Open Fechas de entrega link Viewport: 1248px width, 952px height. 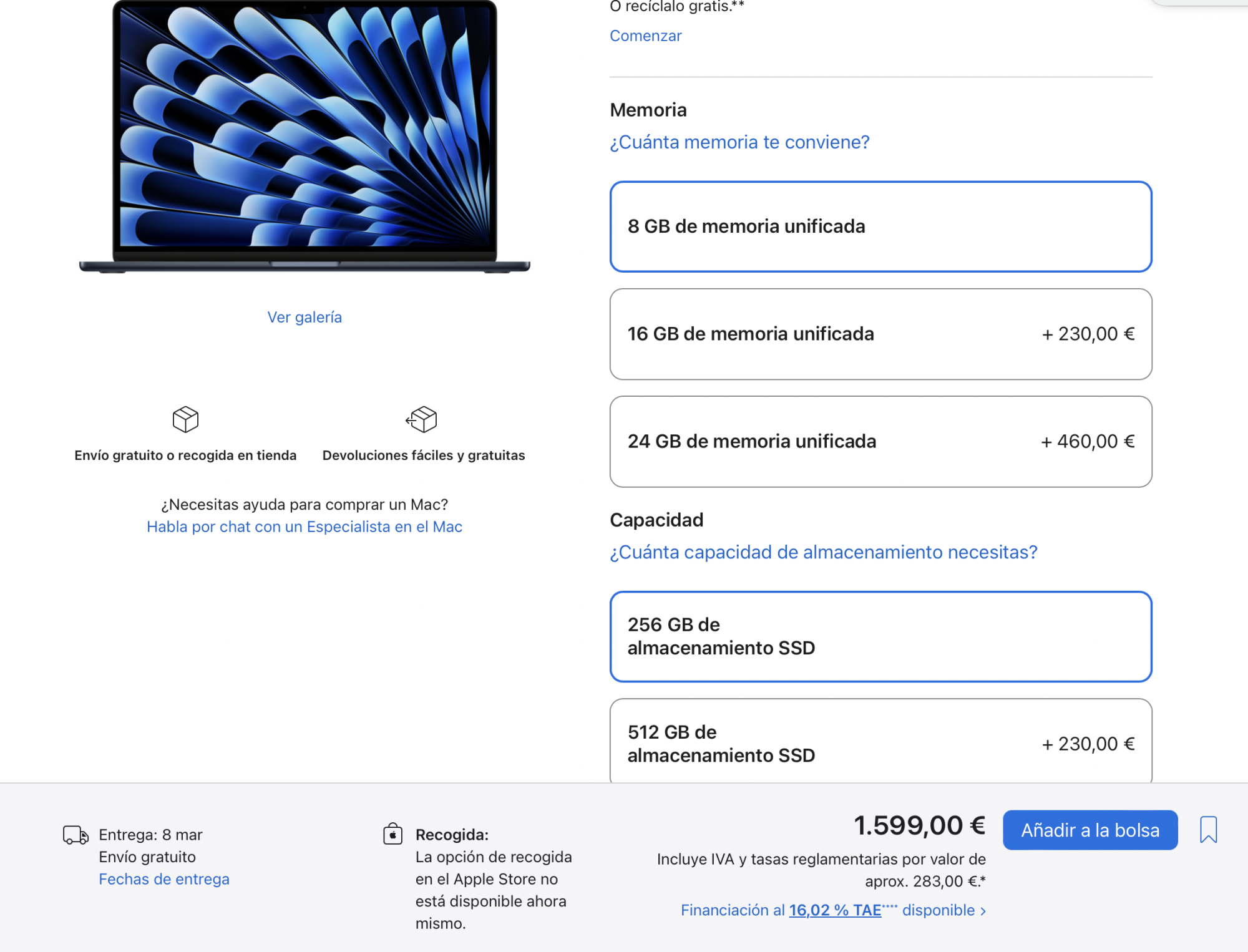164,879
